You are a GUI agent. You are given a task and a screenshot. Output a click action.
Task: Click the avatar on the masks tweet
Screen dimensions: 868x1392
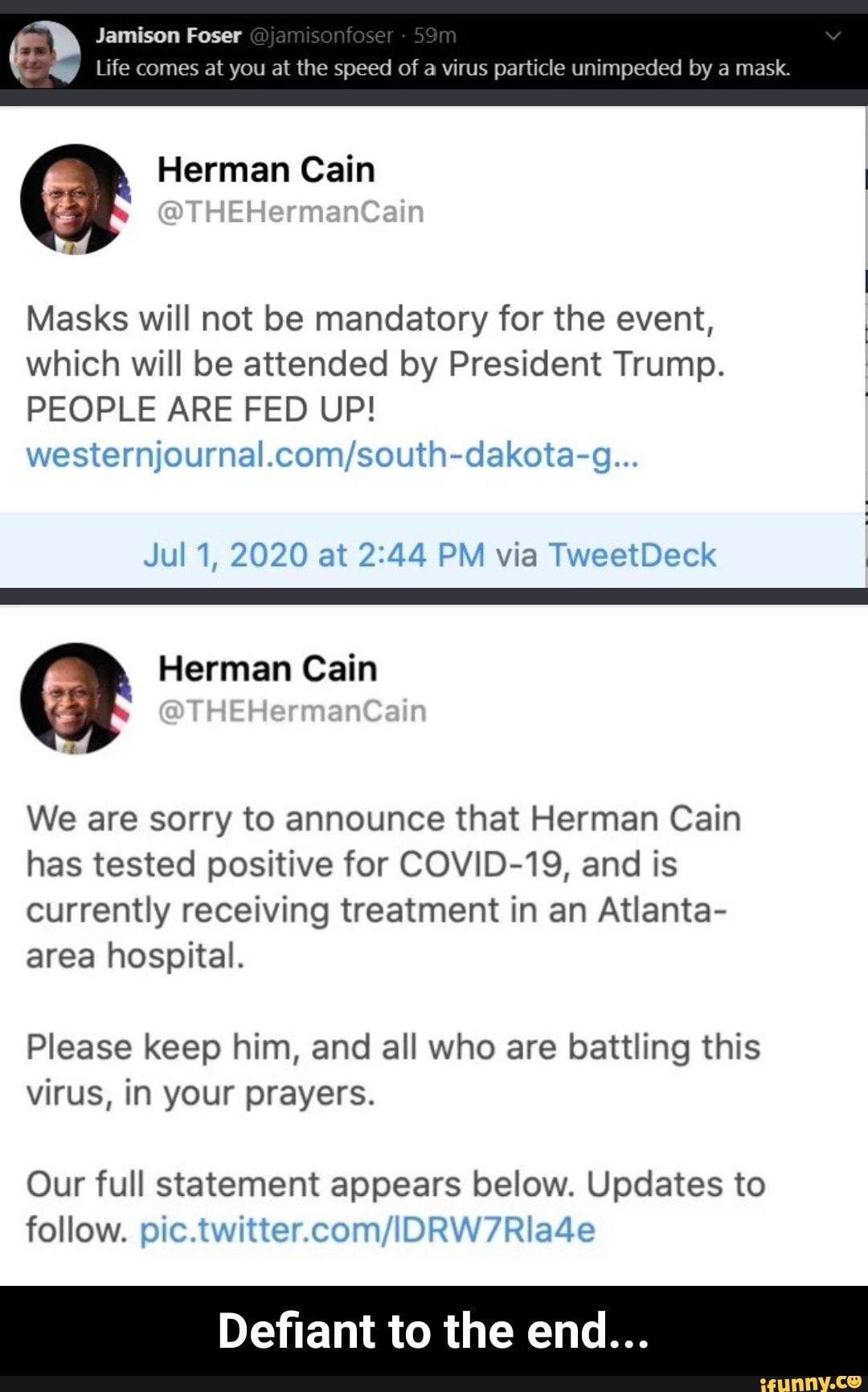[76, 199]
